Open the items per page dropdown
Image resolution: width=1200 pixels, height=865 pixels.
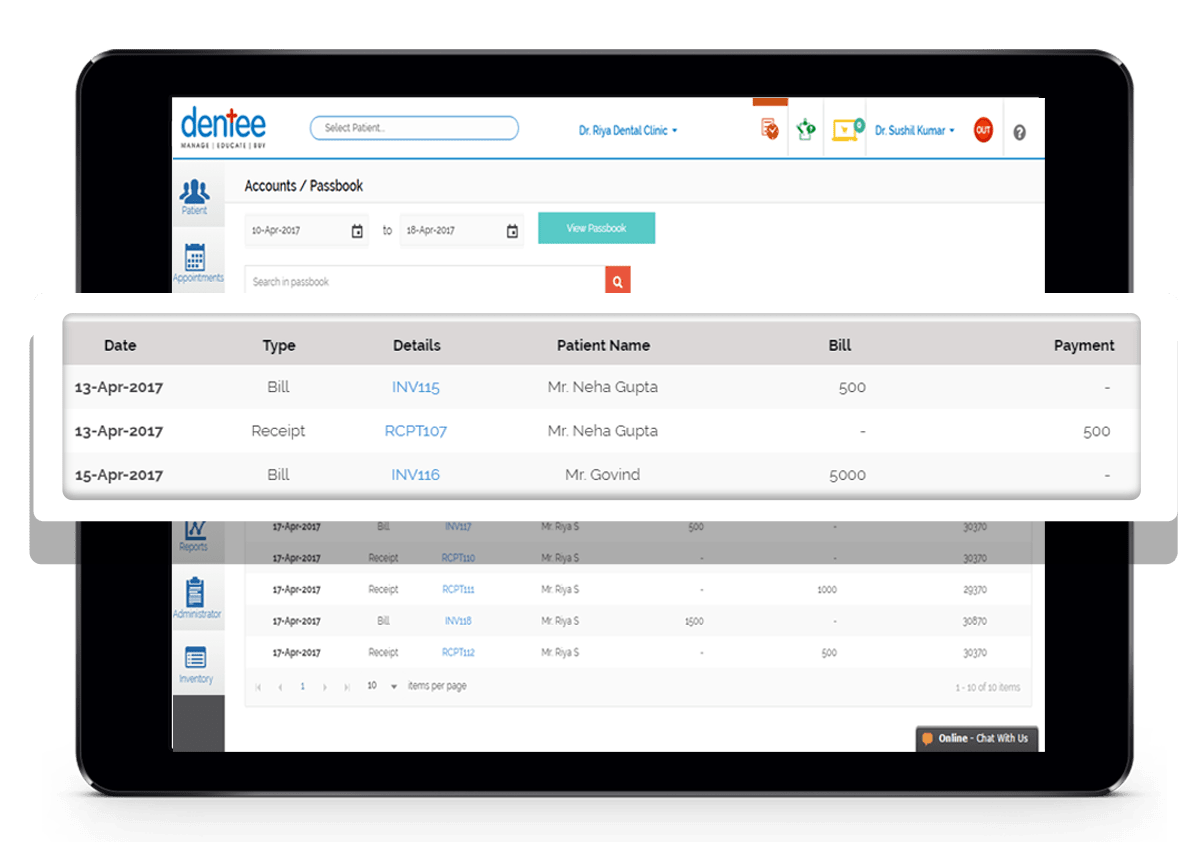382,686
